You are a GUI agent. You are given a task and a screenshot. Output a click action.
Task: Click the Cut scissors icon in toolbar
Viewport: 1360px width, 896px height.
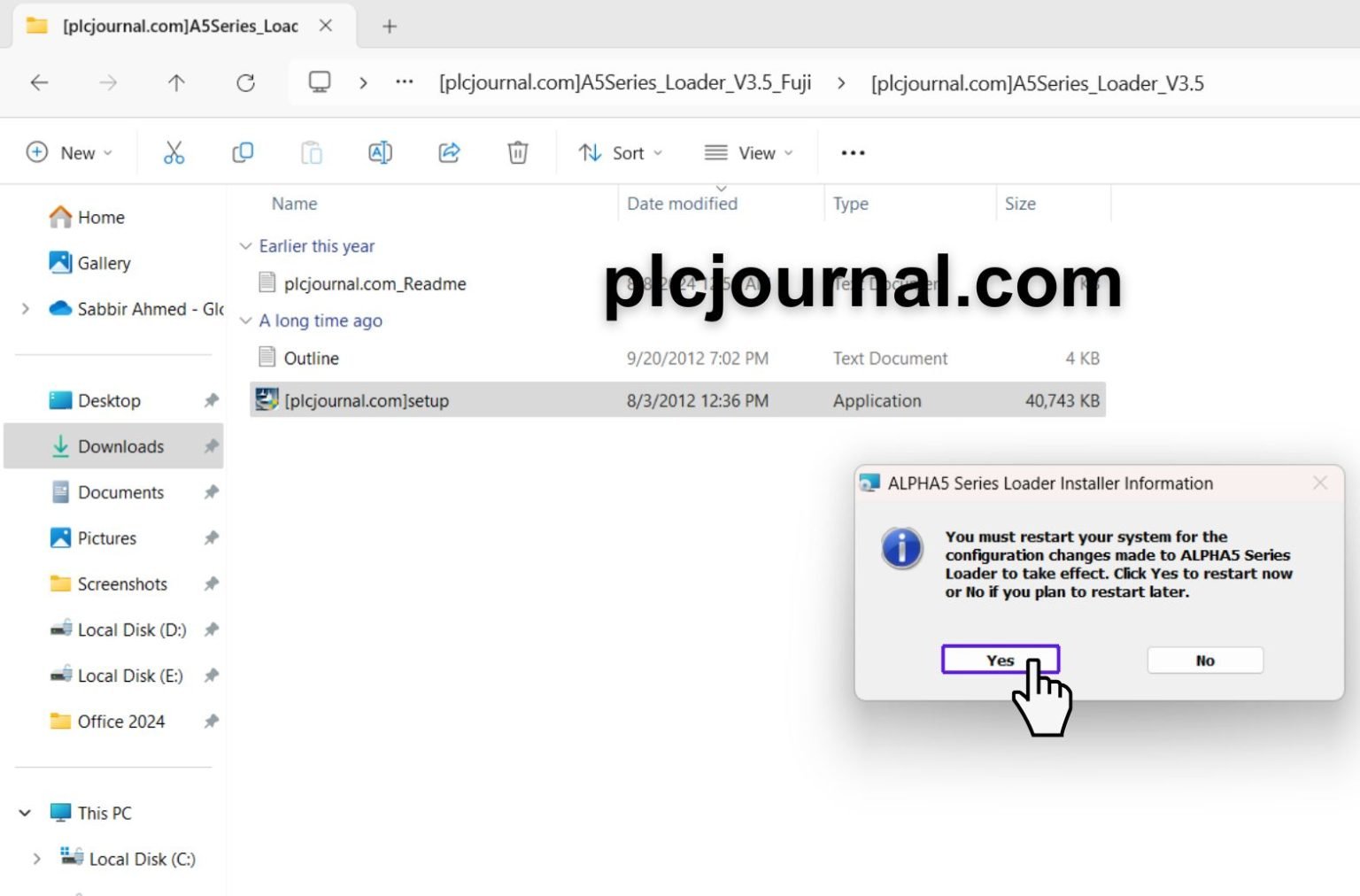[x=174, y=153]
